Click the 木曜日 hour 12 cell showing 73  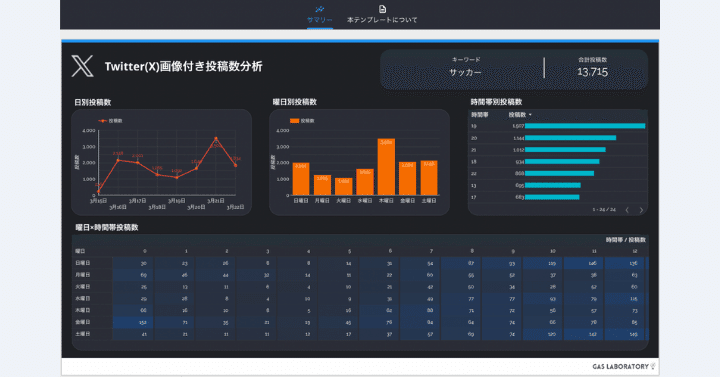(x=625, y=311)
